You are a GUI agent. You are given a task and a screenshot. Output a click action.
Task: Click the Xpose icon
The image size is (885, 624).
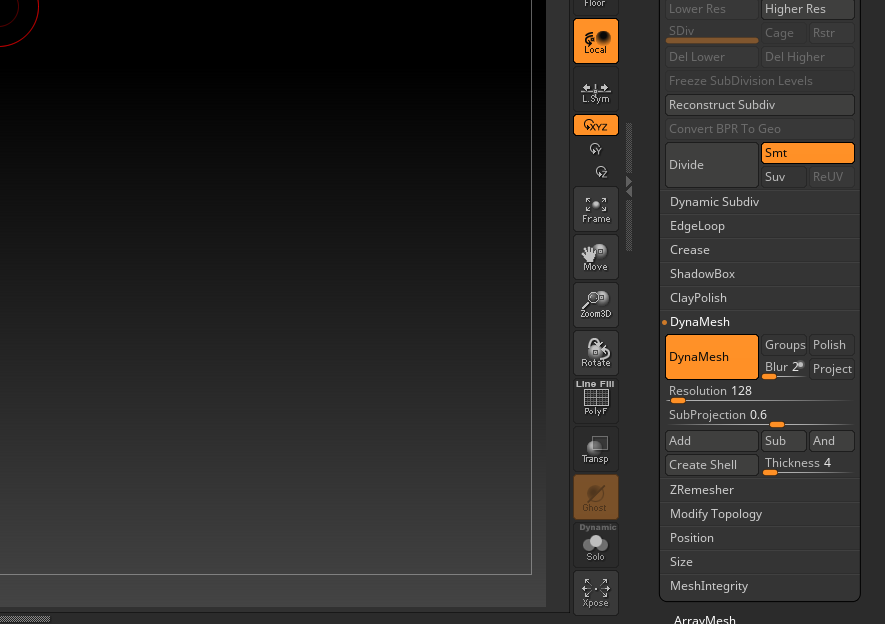(x=595, y=593)
